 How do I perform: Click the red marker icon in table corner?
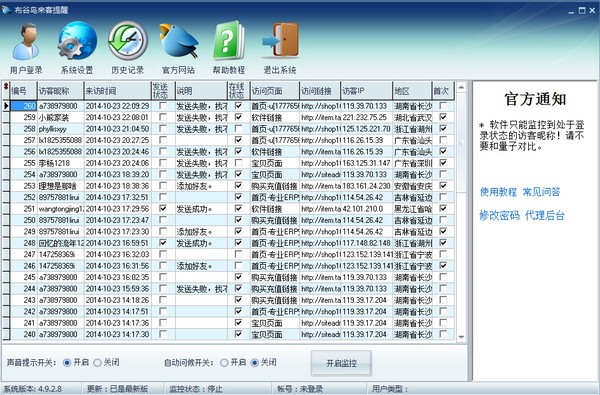(x=6, y=87)
